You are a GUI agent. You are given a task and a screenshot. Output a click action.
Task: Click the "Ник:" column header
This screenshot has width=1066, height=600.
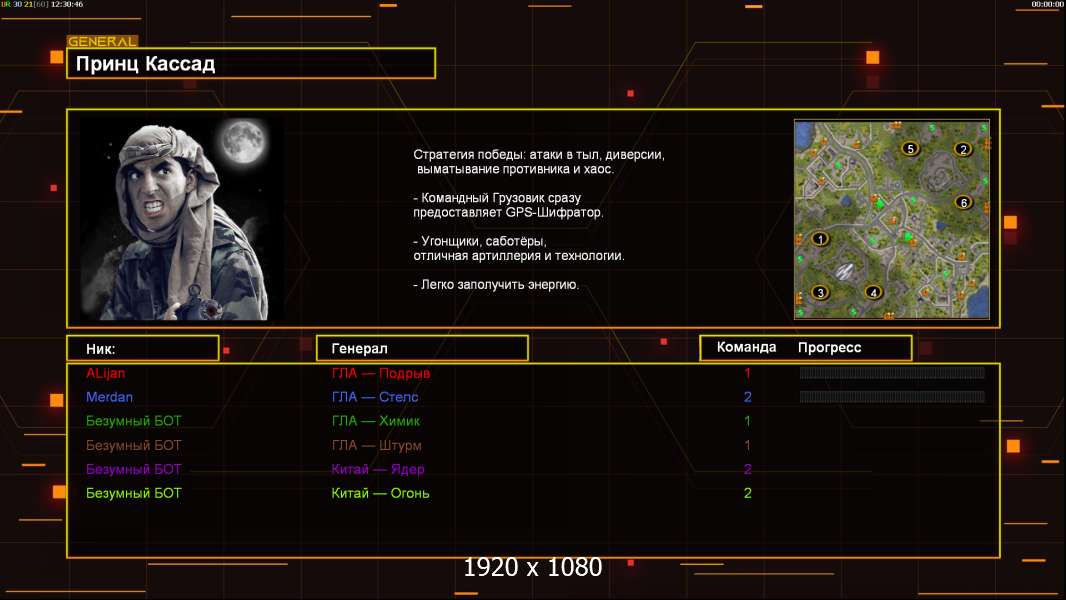[142, 348]
